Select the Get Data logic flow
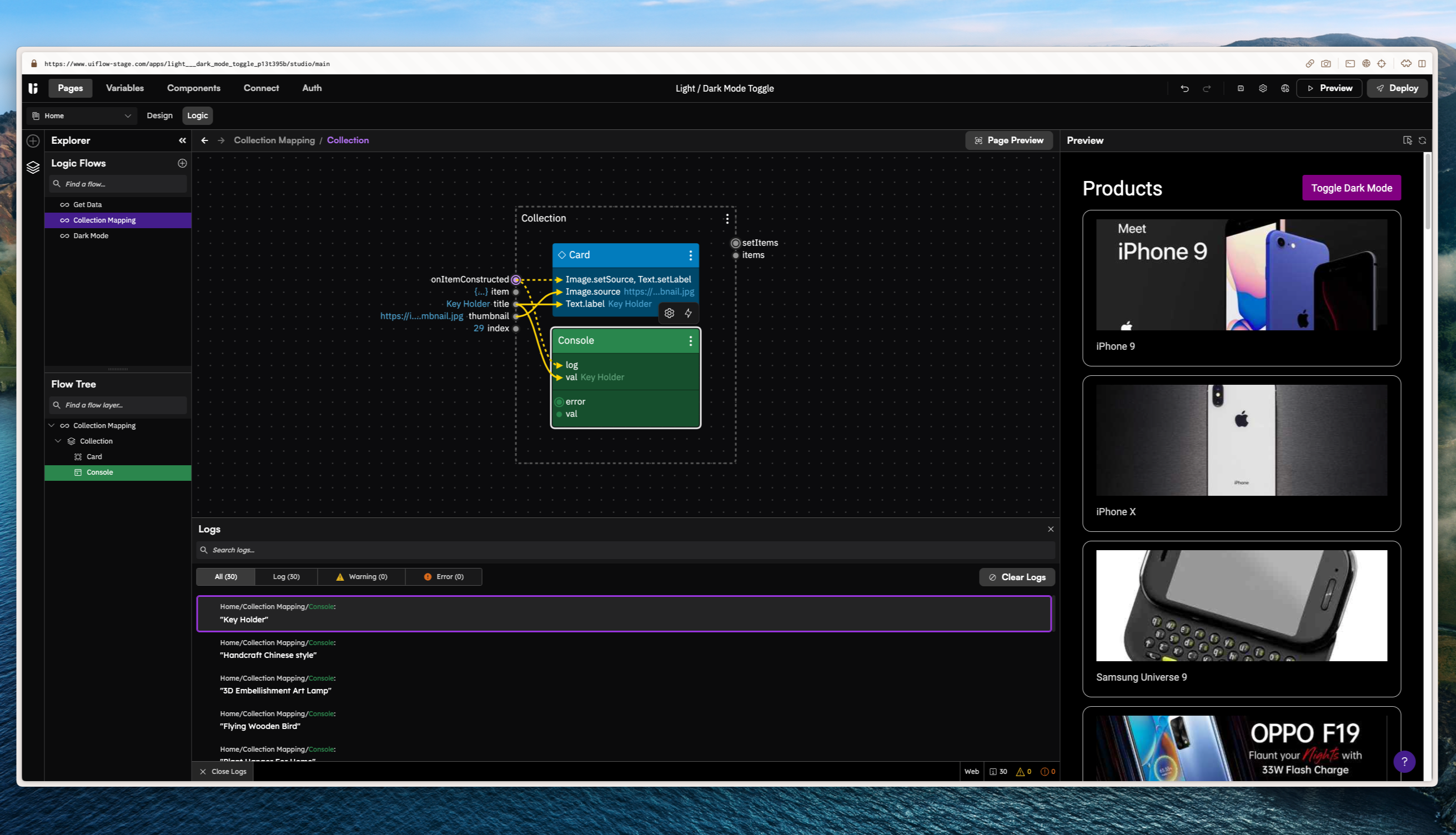 (118, 205)
